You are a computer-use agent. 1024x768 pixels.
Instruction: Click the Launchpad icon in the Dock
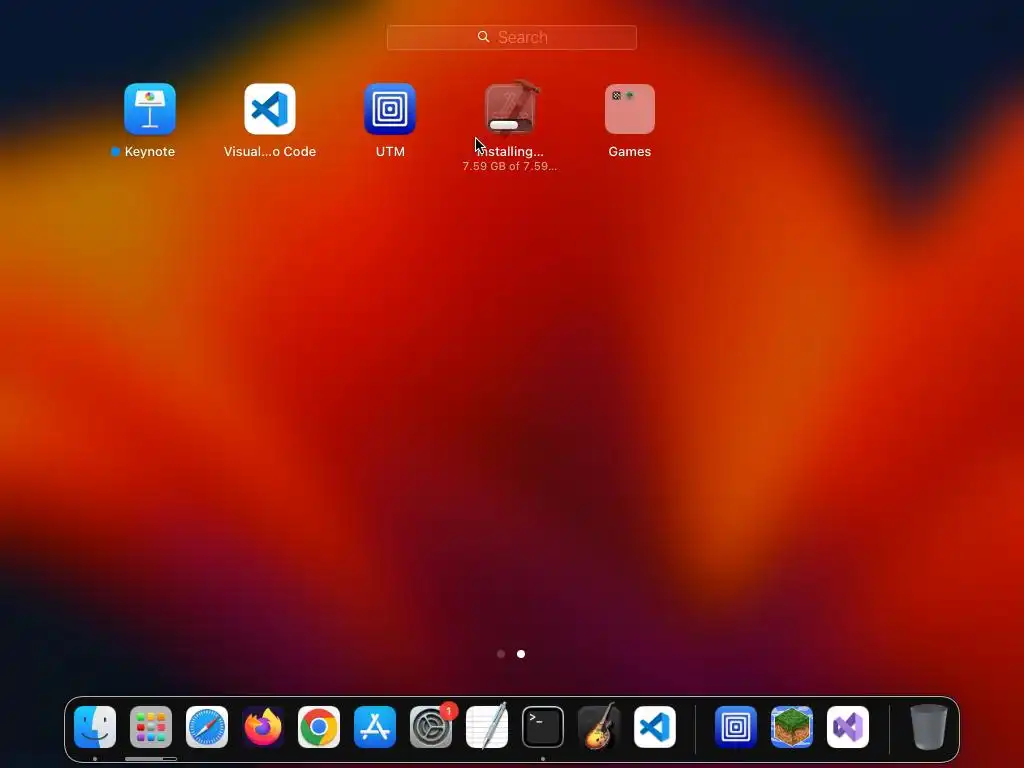[151, 727]
